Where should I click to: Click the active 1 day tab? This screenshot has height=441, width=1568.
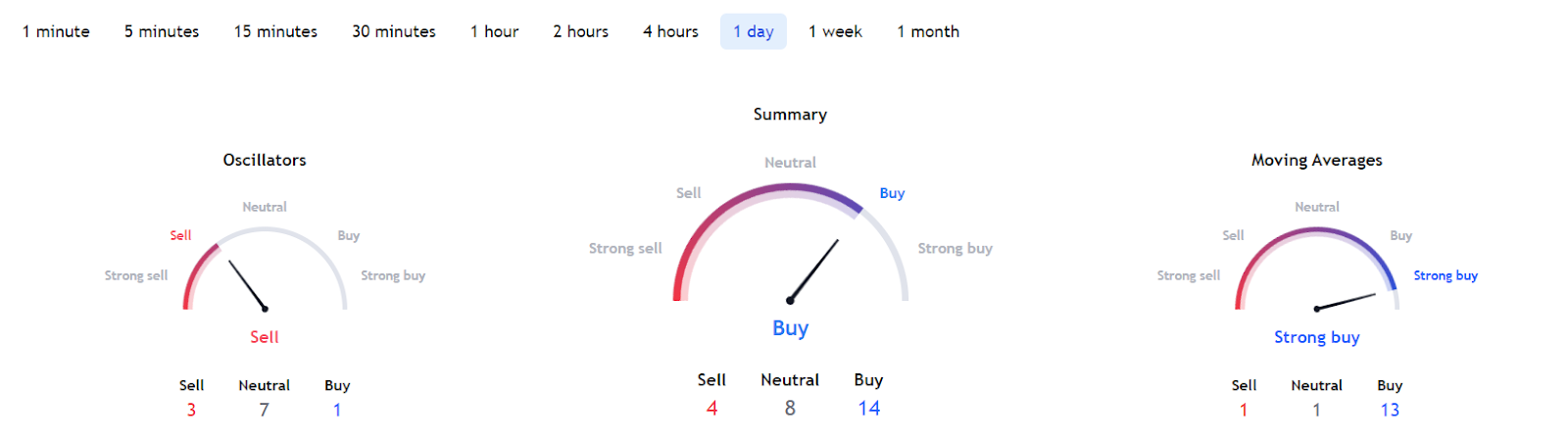tap(753, 31)
